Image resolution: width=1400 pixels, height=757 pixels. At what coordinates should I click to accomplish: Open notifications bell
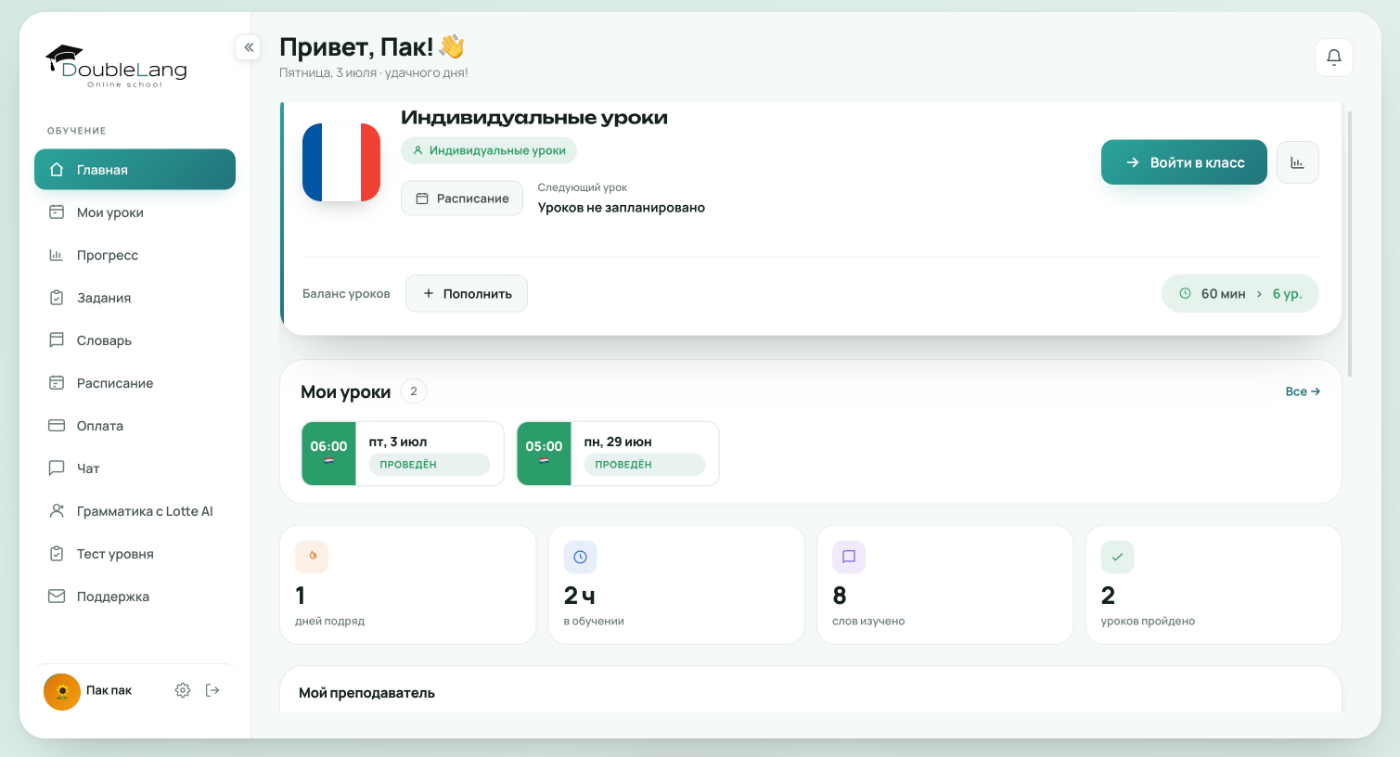(1333, 57)
